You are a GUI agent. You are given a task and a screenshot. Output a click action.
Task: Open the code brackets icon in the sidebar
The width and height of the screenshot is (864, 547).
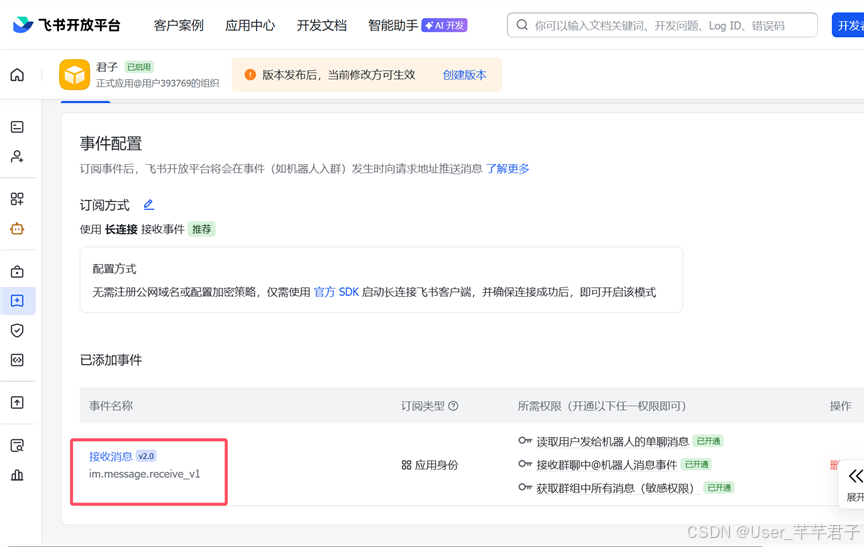[17, 360]
